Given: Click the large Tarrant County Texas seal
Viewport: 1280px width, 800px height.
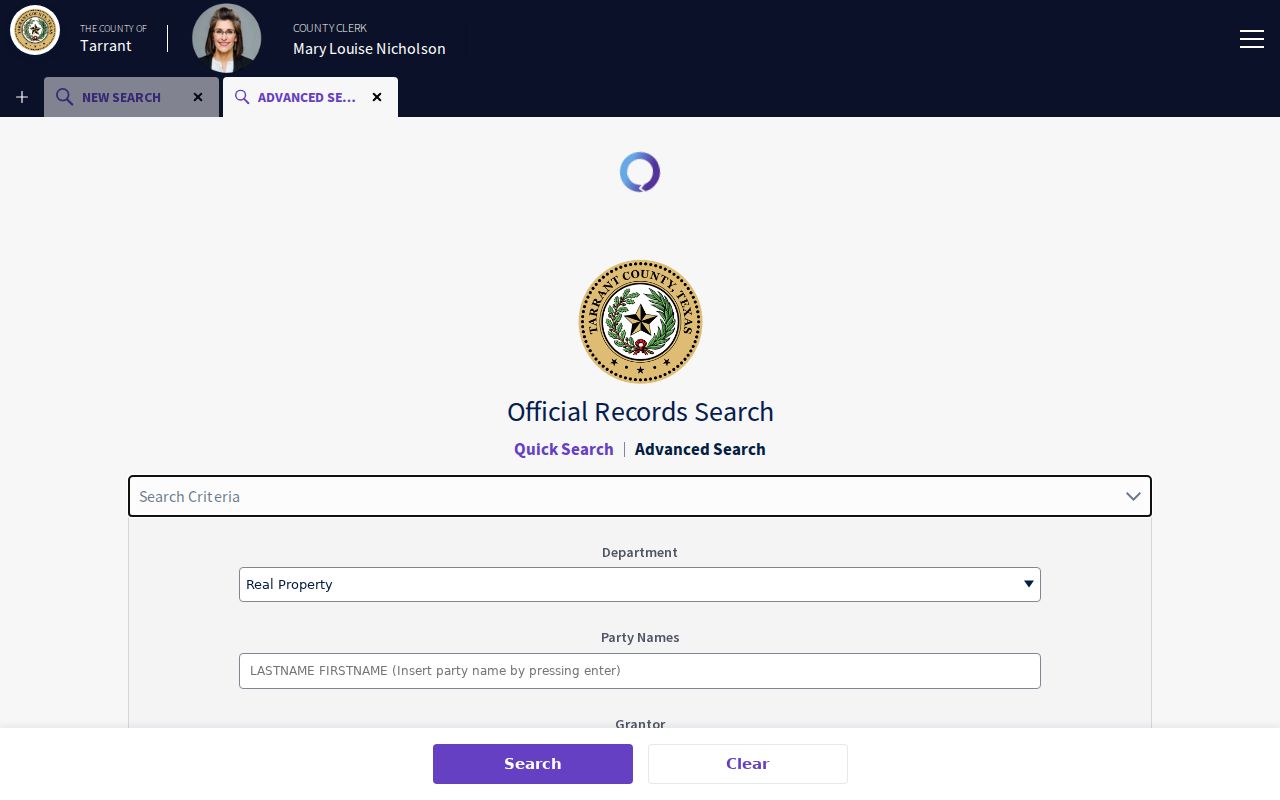Looking at the screenshot, I should coord(640,322).
